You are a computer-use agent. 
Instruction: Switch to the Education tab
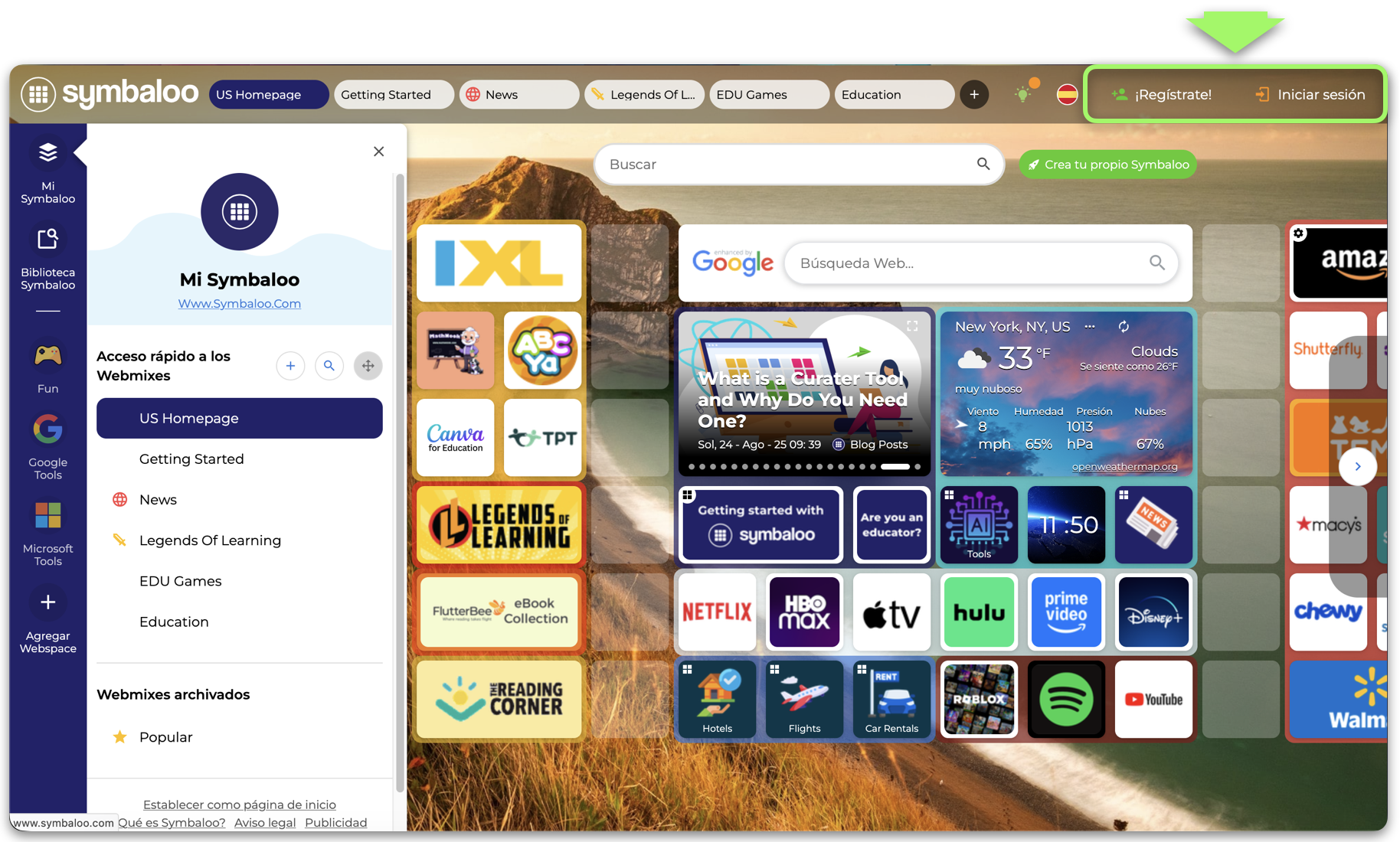coord(895,95)
